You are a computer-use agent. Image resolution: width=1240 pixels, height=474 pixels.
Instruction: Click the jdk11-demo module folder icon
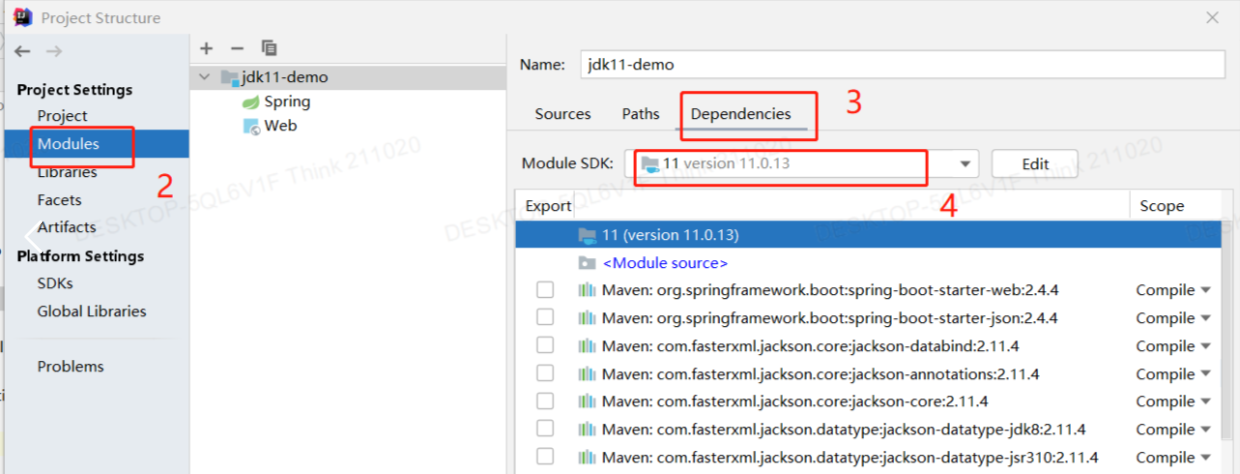[x=229, y=77]
